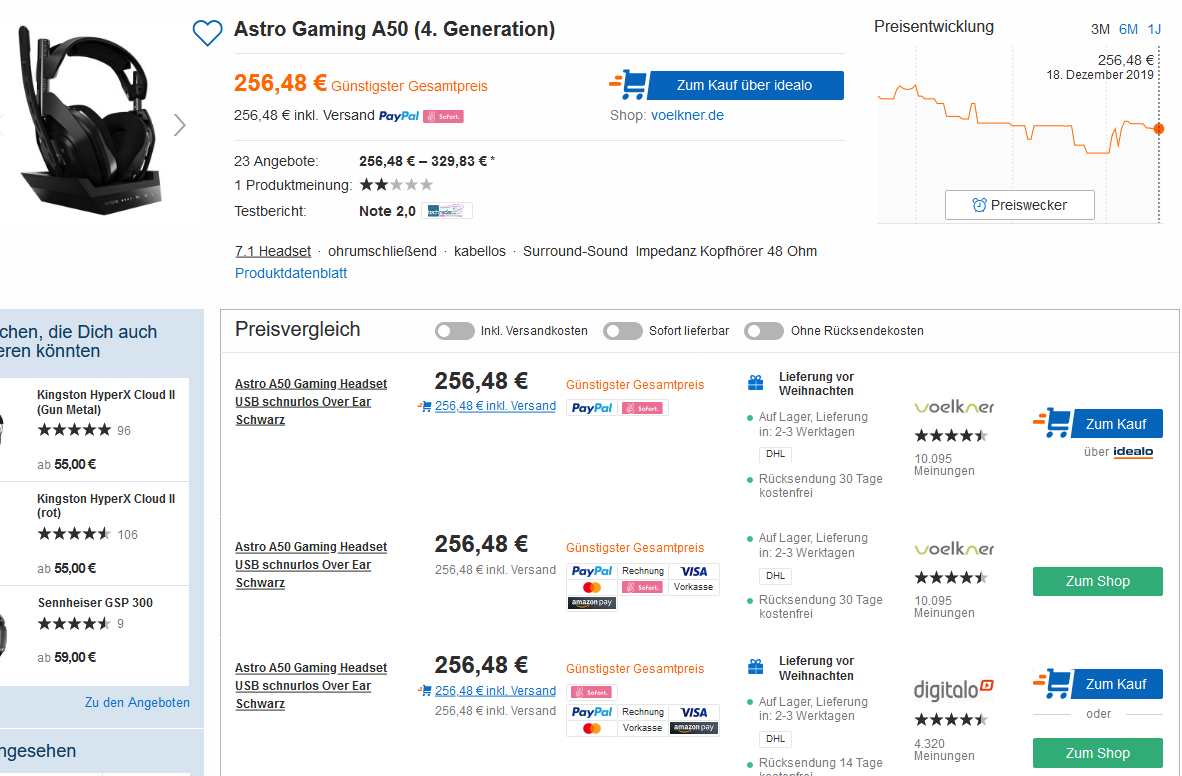
Task: Select 3M price history range
Action: 1100,29
